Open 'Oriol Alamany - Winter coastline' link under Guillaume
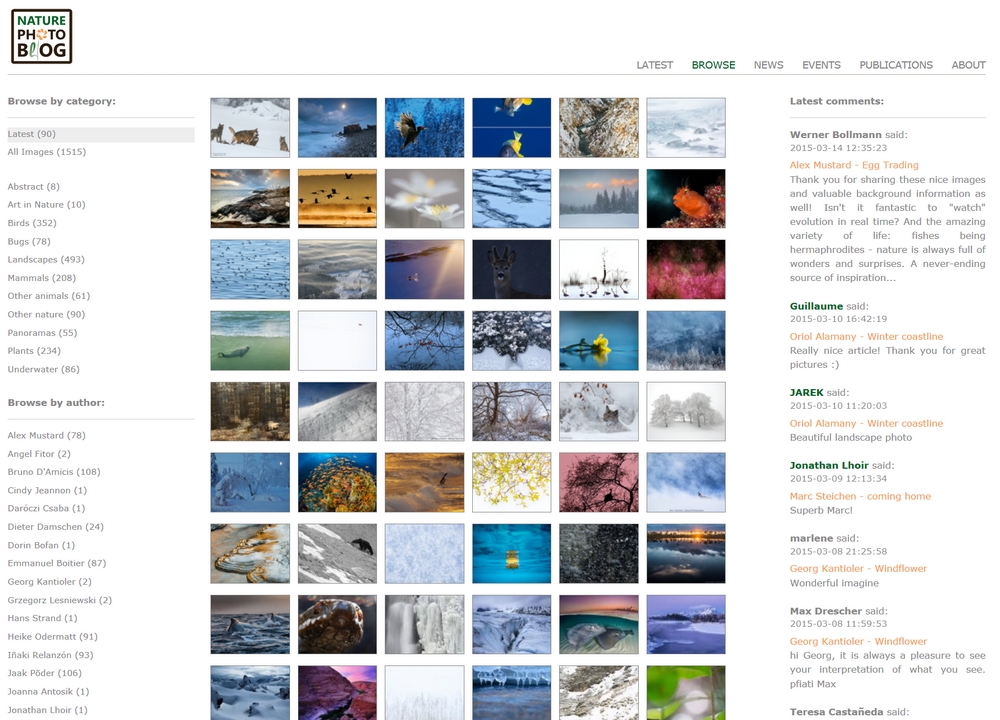The width and height of the screenshot is (1000, 720). pyautogui.click(x=866, y=337)
